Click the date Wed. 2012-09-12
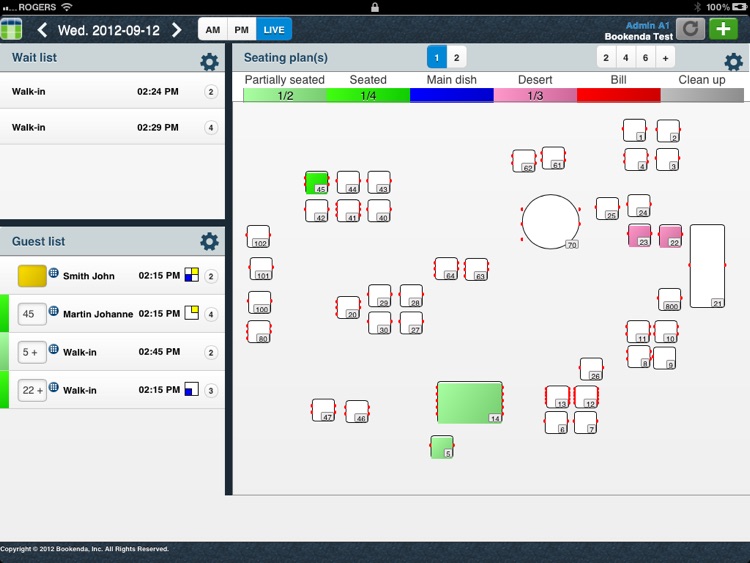750x563 pixels. [x=109, y=30]
